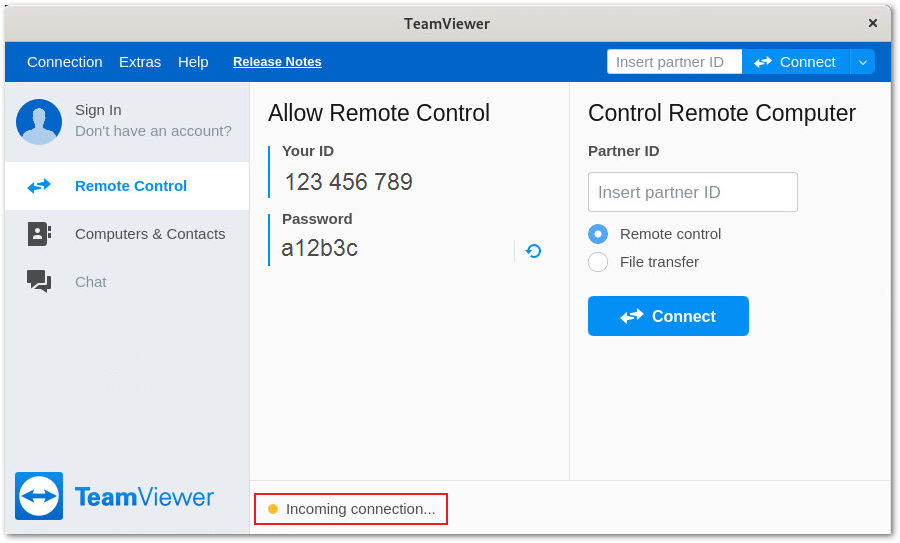The height and width of the screenshot is (543, 900).
Task: Click the large blue Connect button
Action: click(x=668, y=316)
